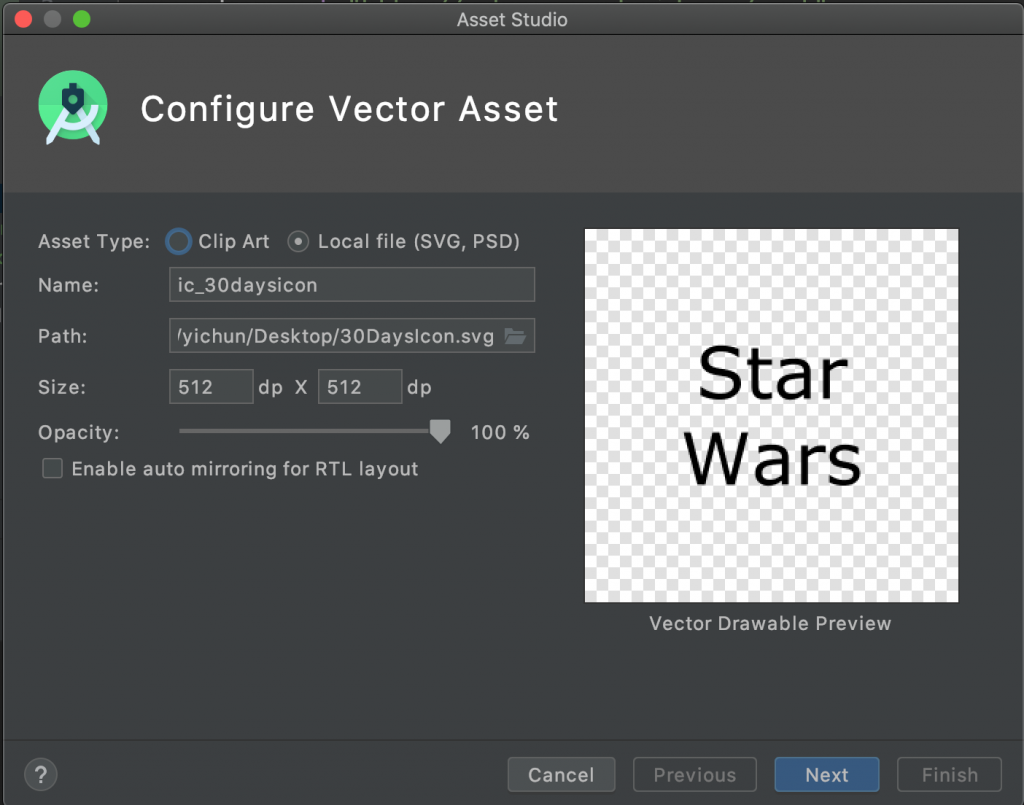The width and height of the screenshot is (1024, 805).
Task: Click the Android Studio logo icon
Action: [72, 108]
